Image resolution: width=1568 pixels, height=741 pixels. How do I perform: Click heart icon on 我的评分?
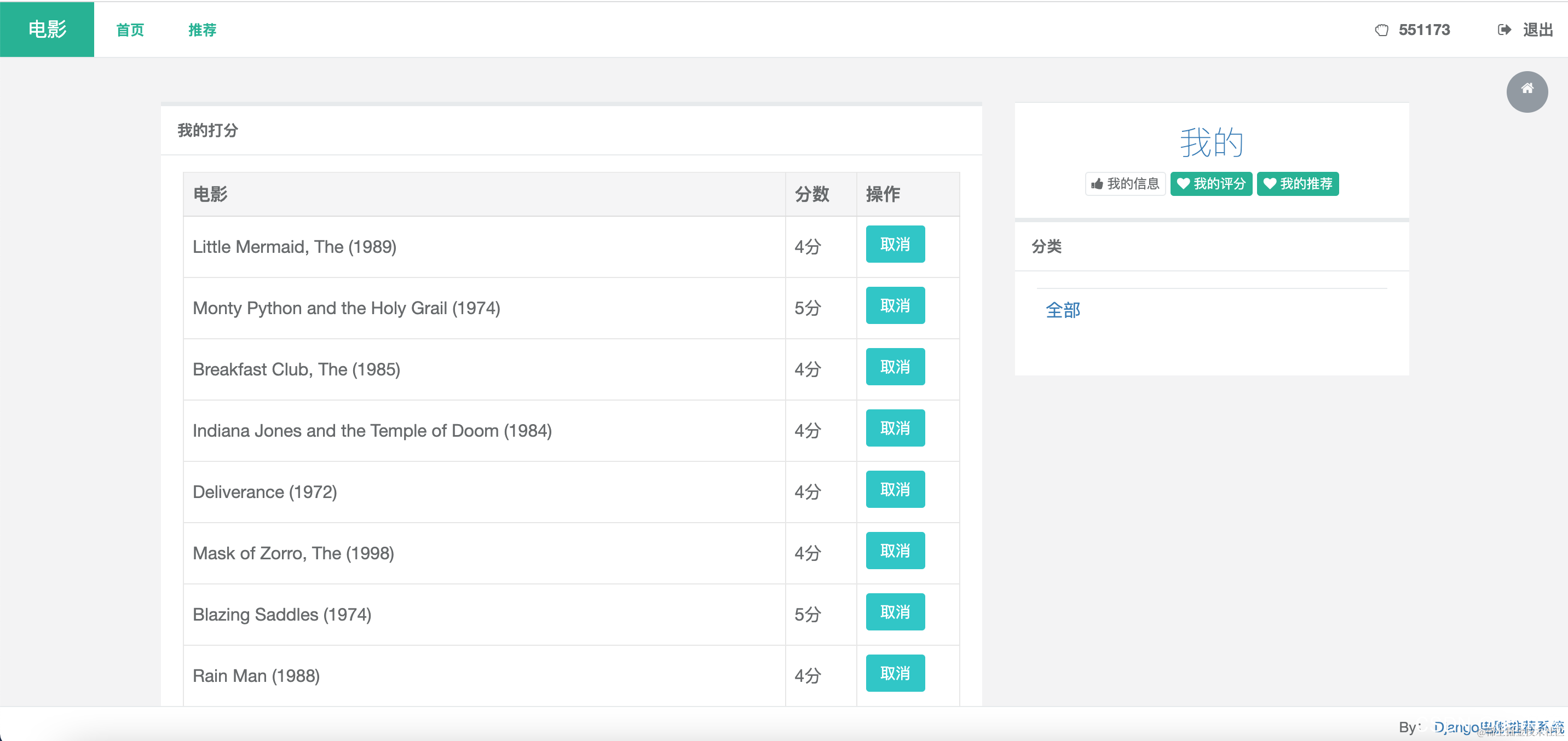pyautogui.click(x=1183, y=184)
